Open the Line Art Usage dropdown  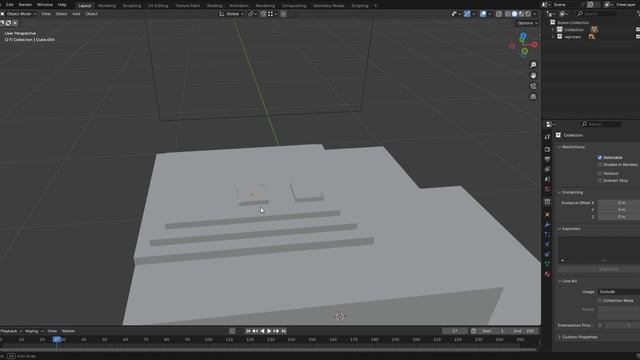619,291
